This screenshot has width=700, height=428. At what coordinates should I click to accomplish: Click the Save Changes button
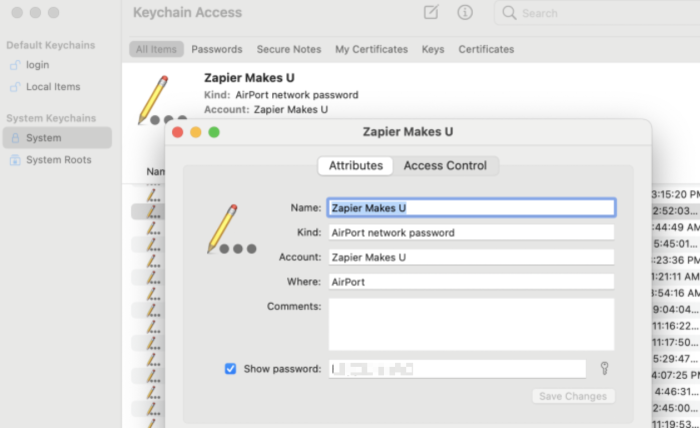573,396
